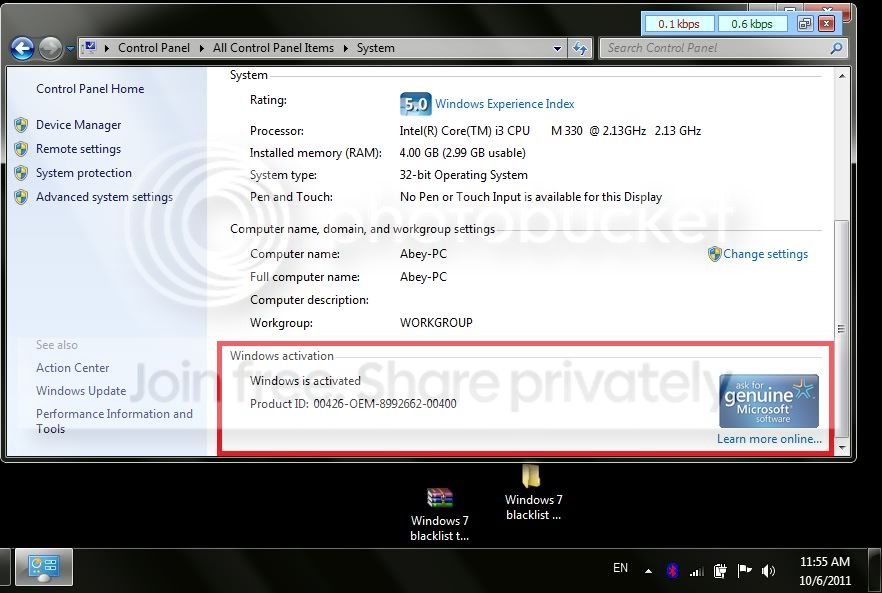
Task: Click the genuine Microsoft software badge
Action: tap(768, 401)
